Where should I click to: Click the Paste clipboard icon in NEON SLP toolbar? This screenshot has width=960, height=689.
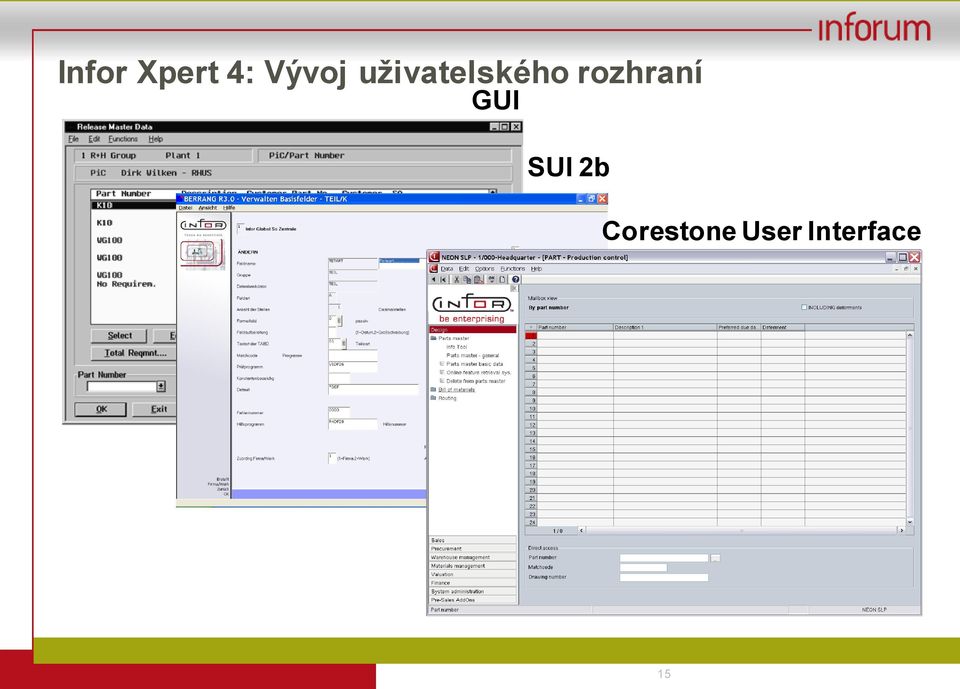coord(479,279)
